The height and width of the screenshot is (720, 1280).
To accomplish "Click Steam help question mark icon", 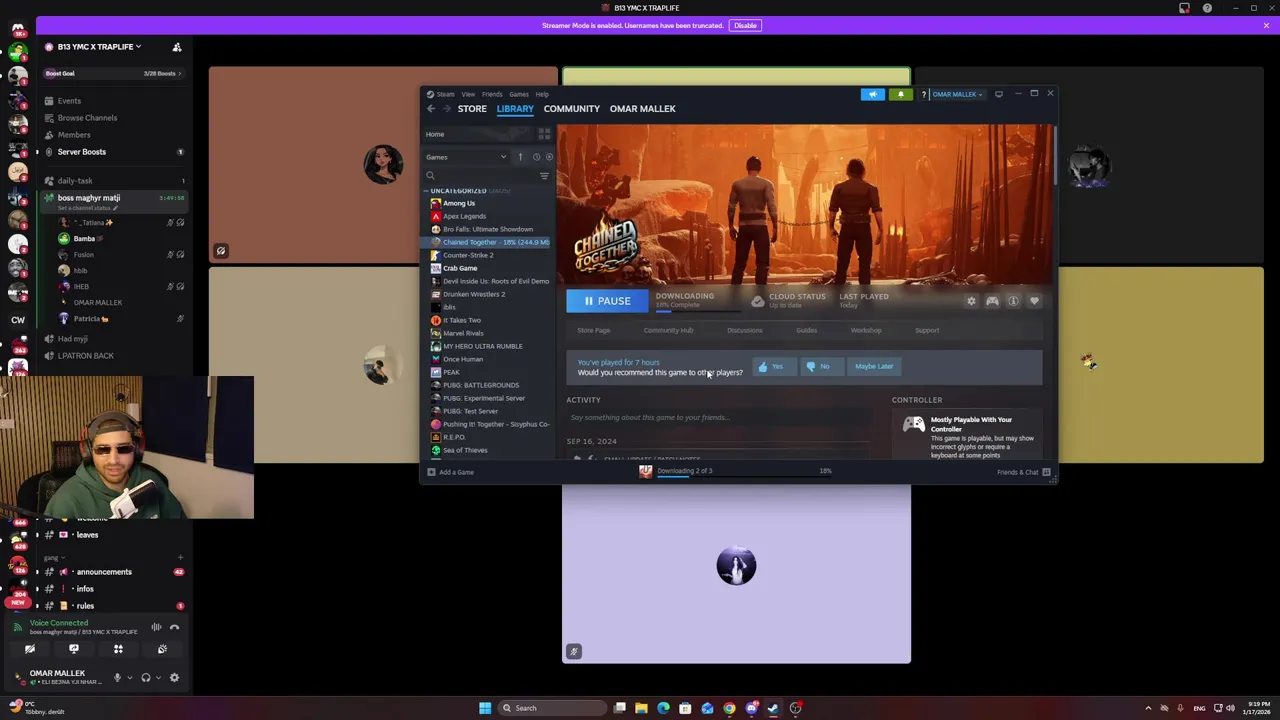I will (x=923, y=94).
